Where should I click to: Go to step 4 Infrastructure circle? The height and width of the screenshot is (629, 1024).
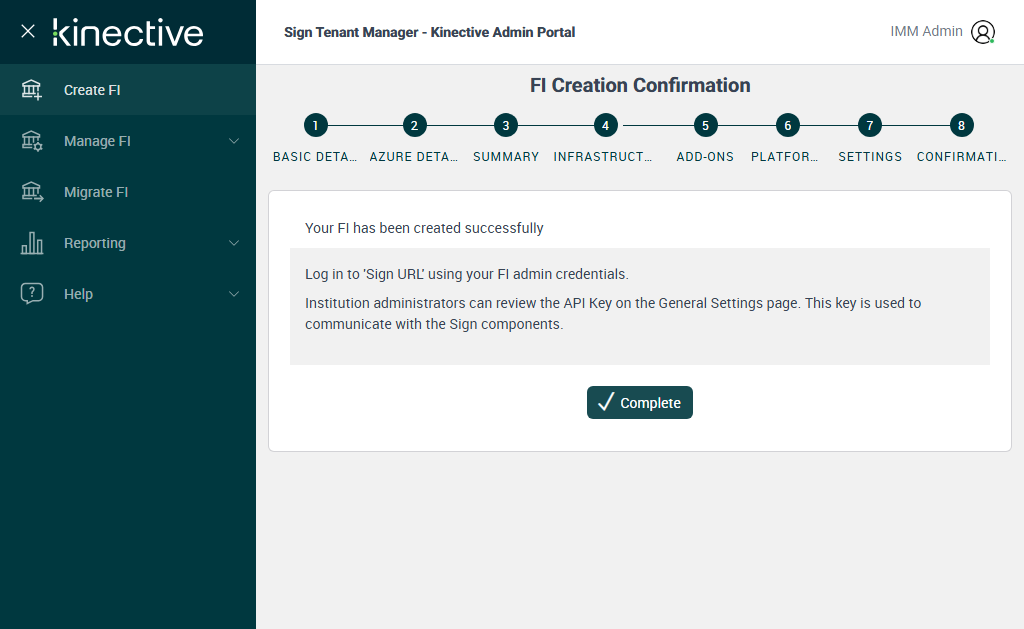[605, 125]
